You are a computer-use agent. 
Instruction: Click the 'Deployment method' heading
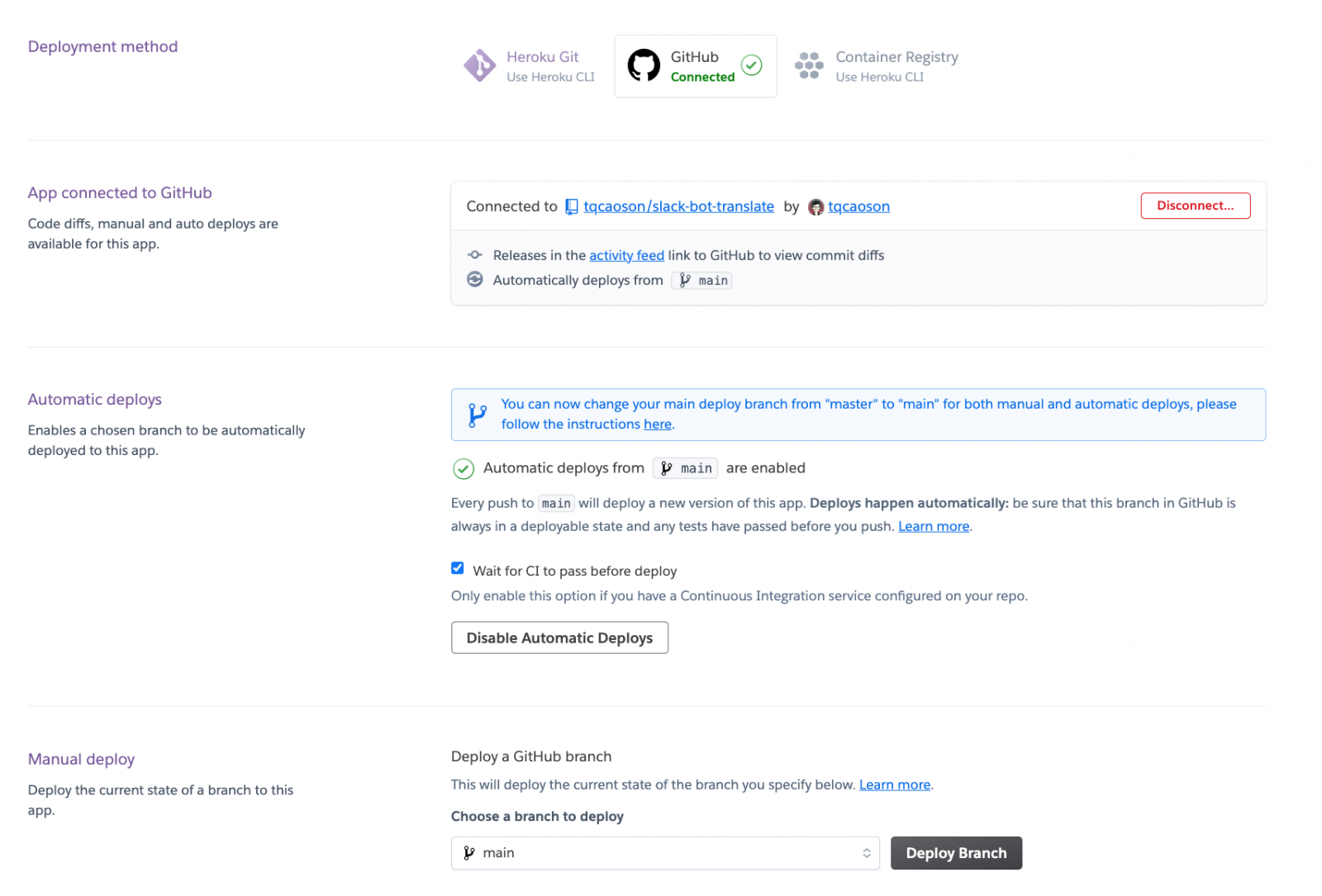click(x=102, y=47)
